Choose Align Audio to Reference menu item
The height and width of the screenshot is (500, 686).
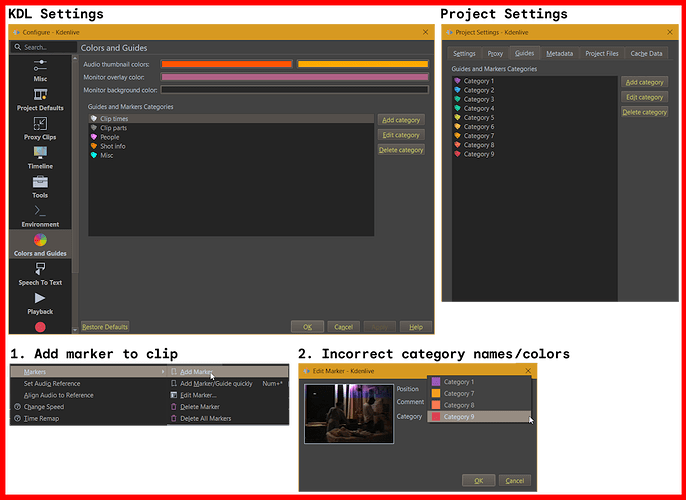point(89,395)
